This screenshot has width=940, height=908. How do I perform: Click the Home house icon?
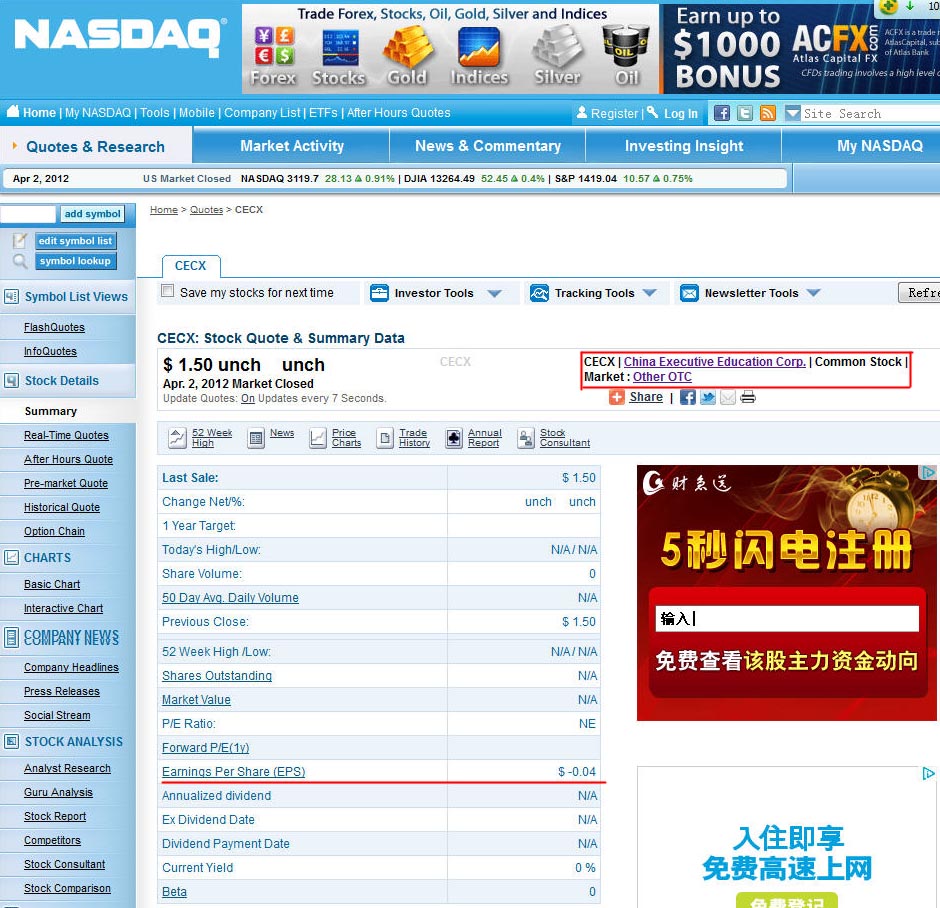point(13,111)
